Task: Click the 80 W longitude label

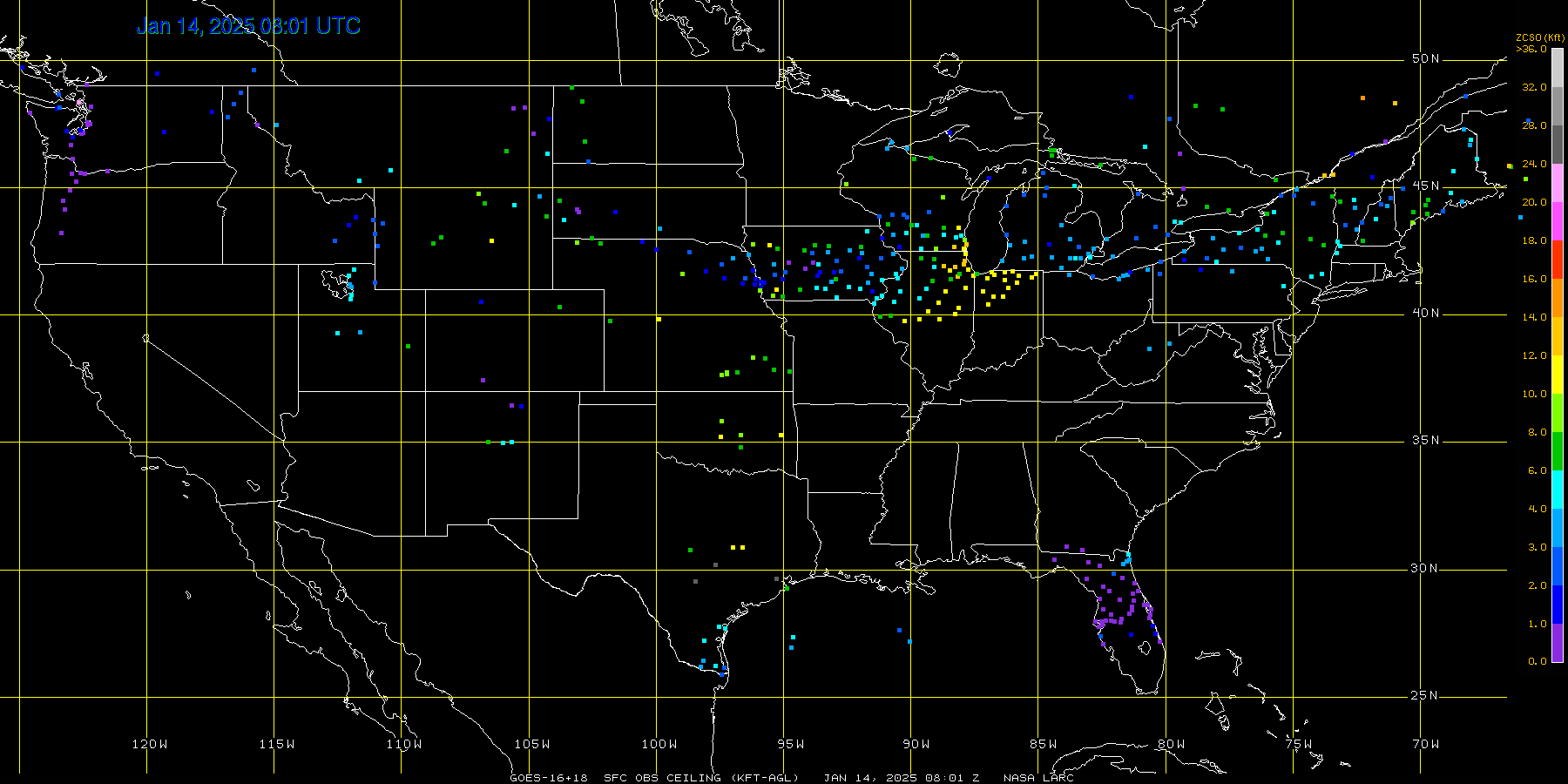Action: 1172,744
